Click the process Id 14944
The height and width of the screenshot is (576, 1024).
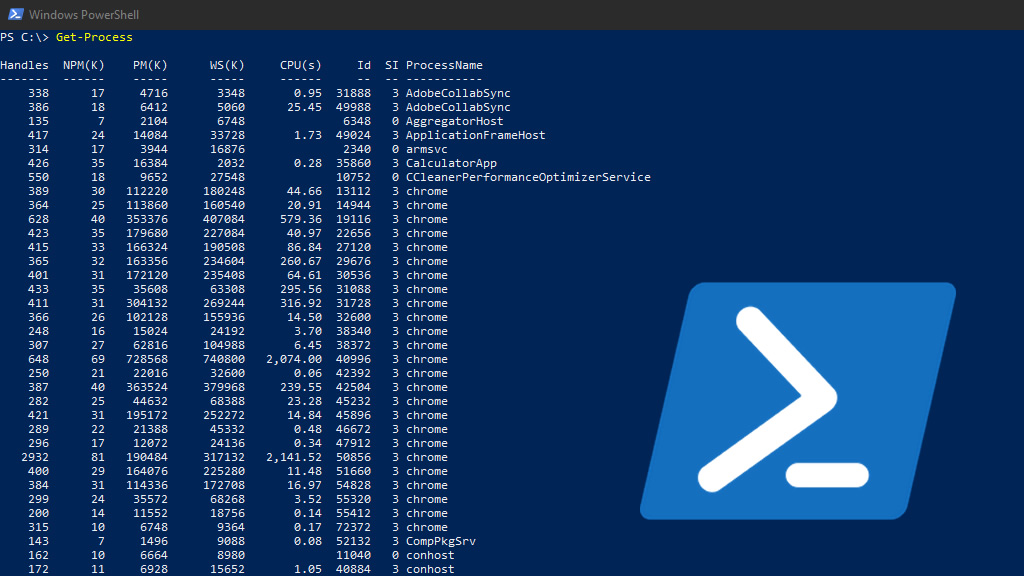(x=353, y=205)
